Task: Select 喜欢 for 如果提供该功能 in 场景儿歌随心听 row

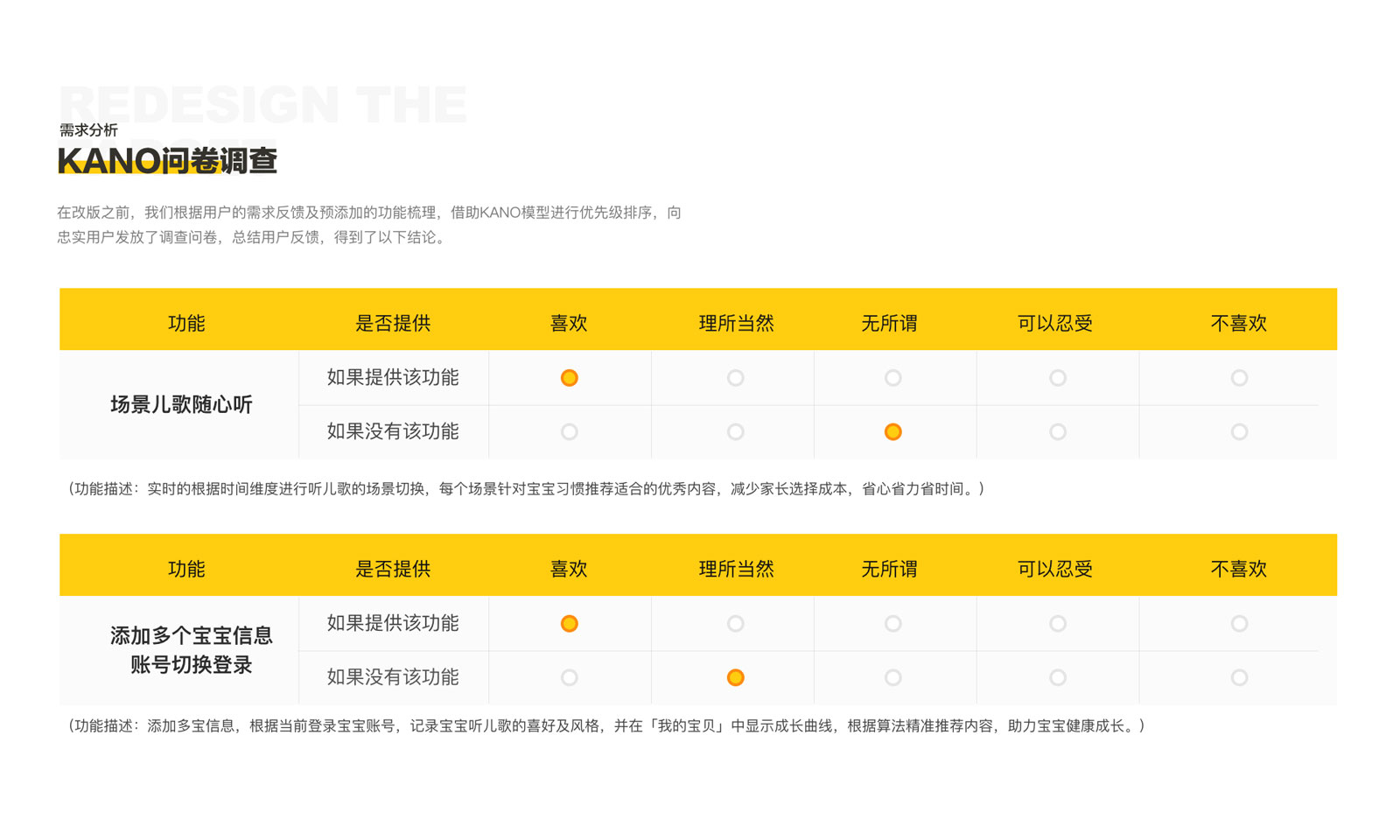Action: (569, 378)
